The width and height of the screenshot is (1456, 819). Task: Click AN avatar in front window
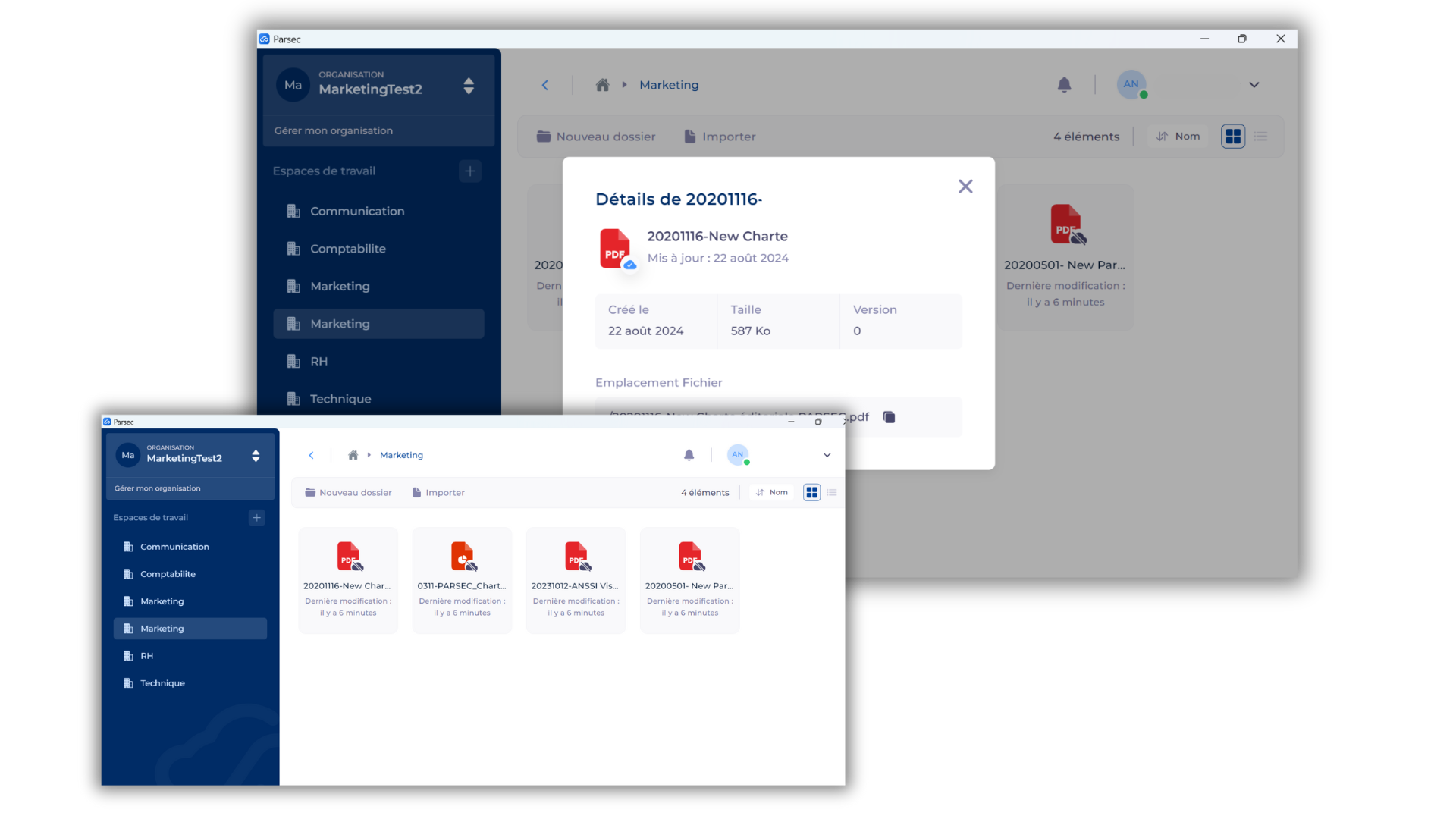pyautogui.click(x=738, y=455)
